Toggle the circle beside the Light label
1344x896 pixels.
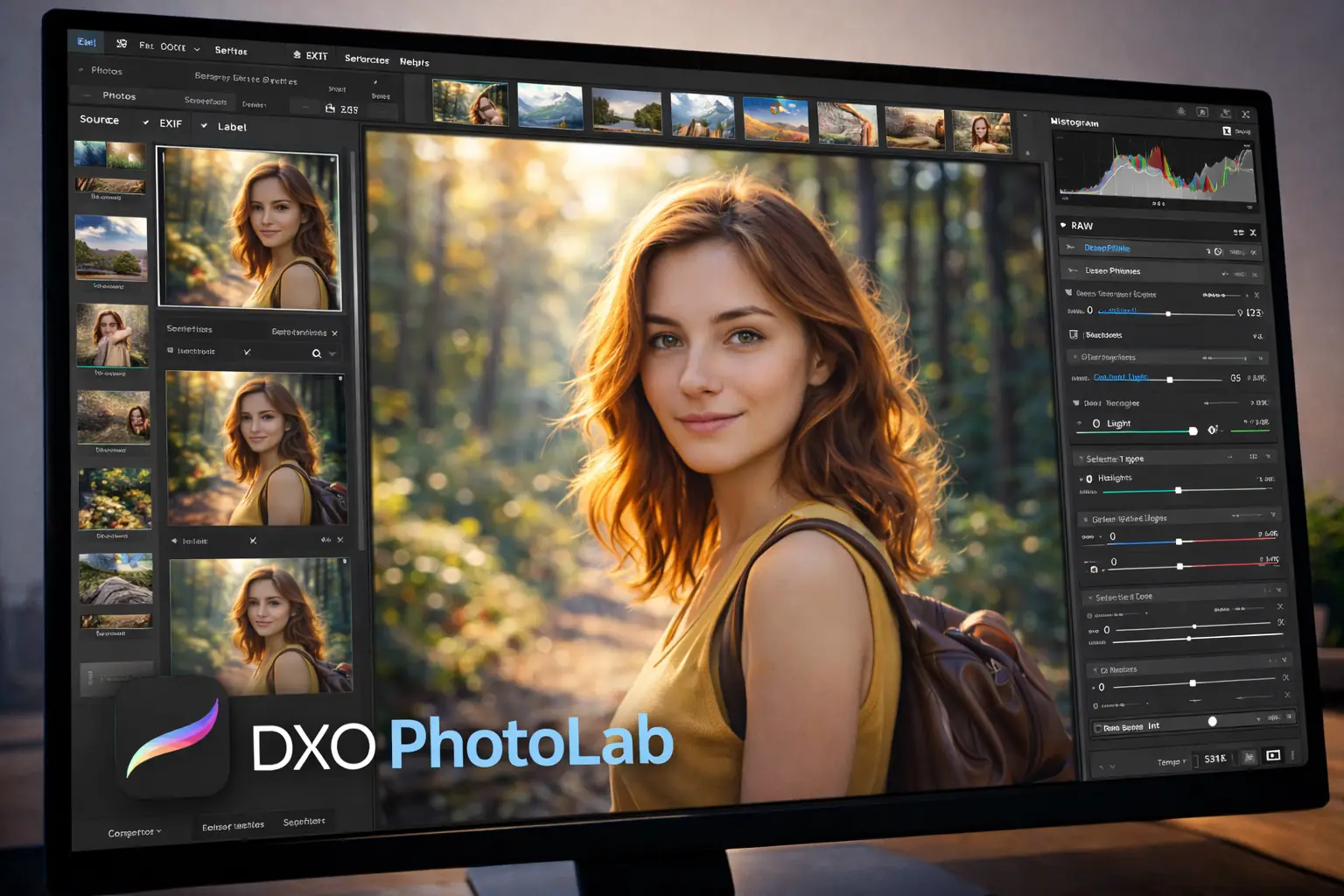click(x=1096, y=423)
